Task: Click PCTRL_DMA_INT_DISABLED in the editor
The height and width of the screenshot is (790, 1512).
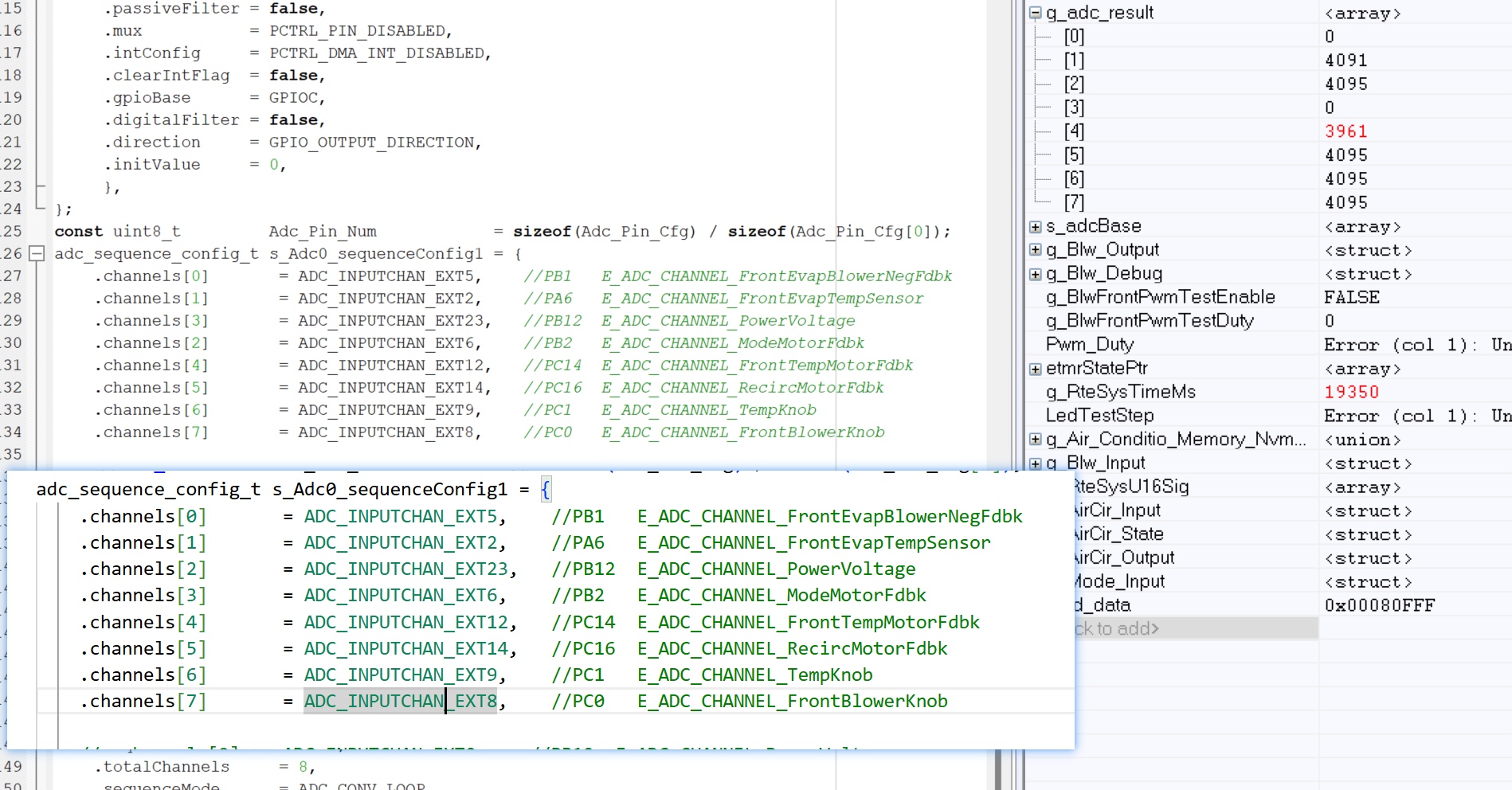Action: [376, 53]
